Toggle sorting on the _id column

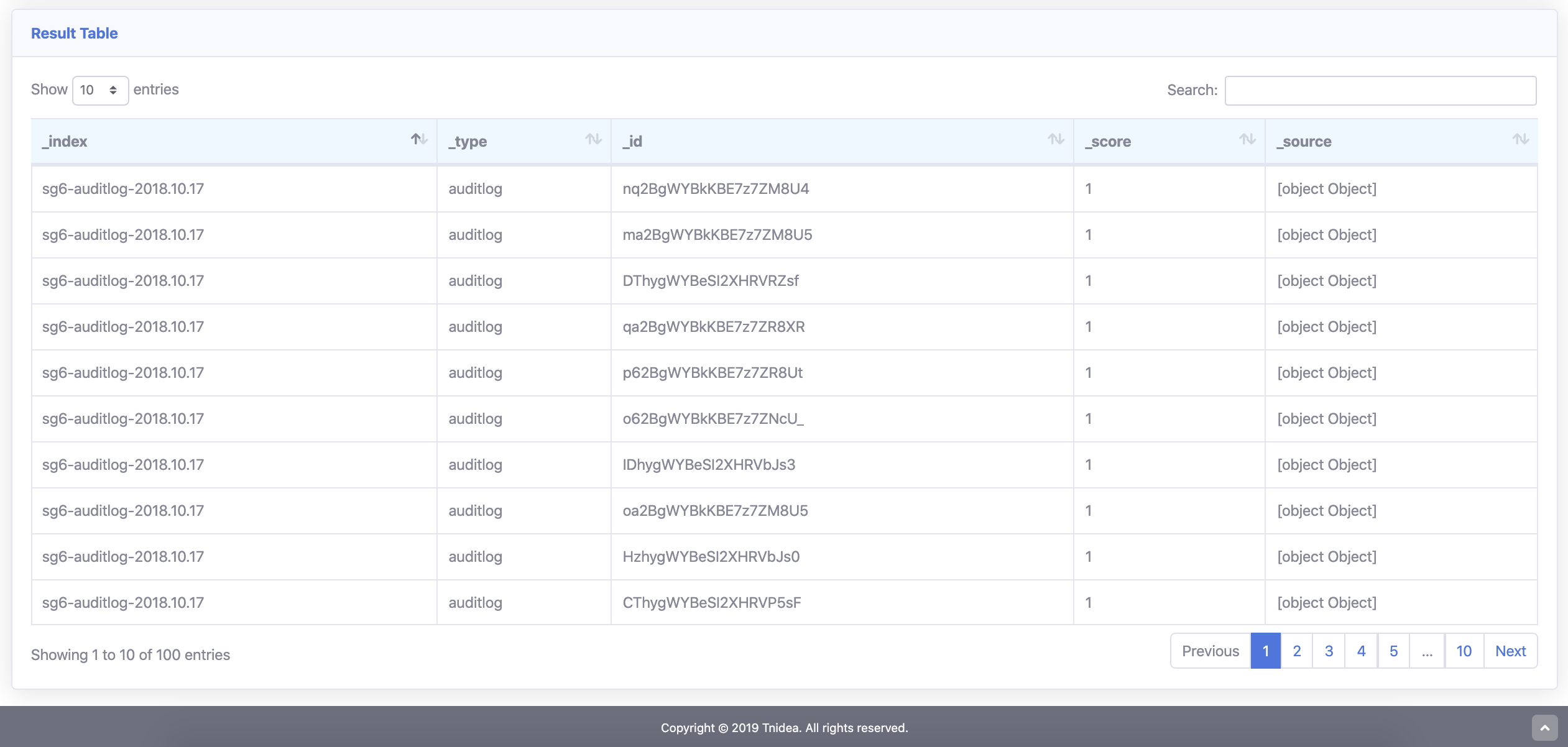1056,139
